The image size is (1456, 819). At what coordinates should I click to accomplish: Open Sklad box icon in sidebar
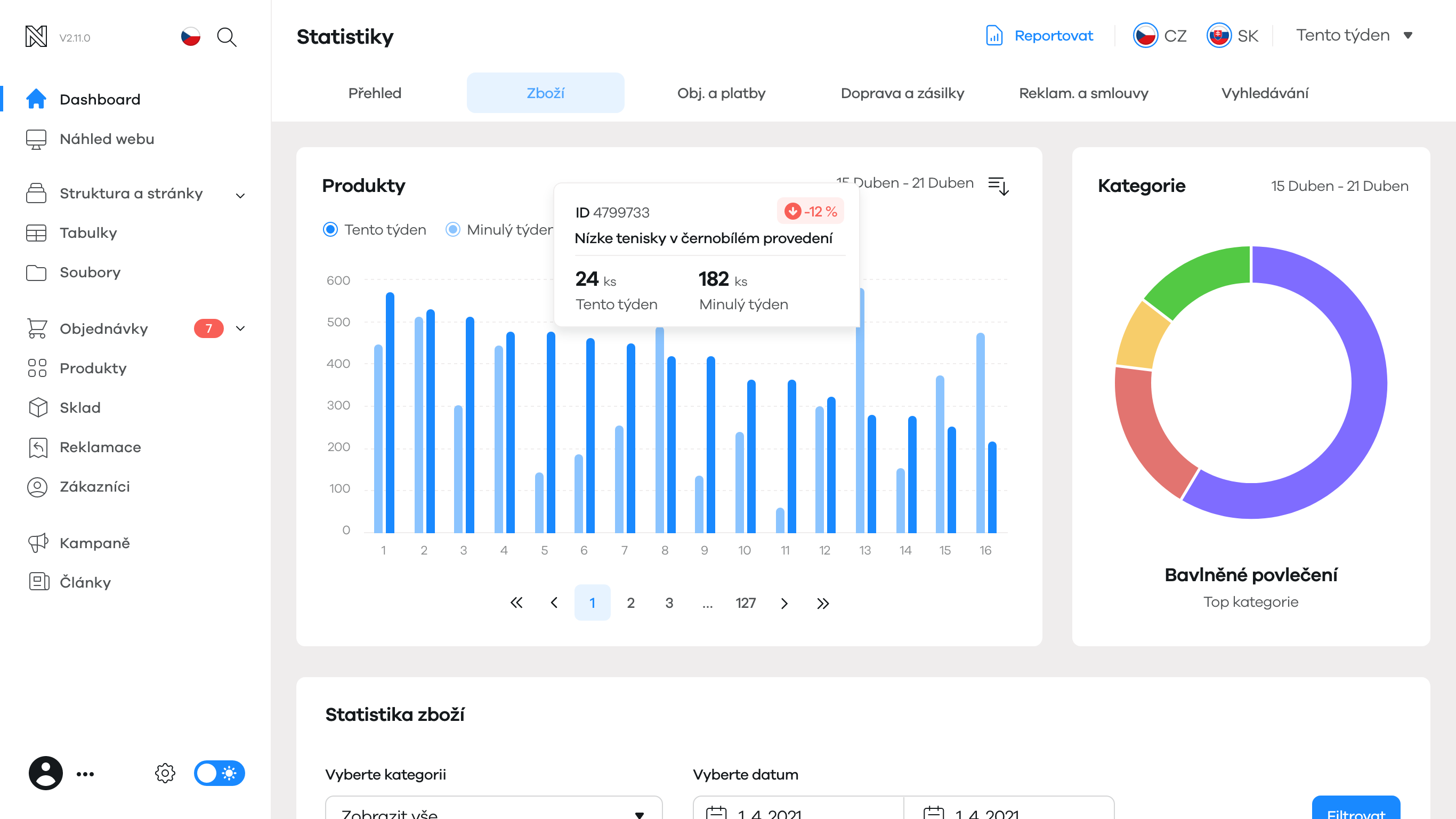pyautogui.click(x=37, y=407)
